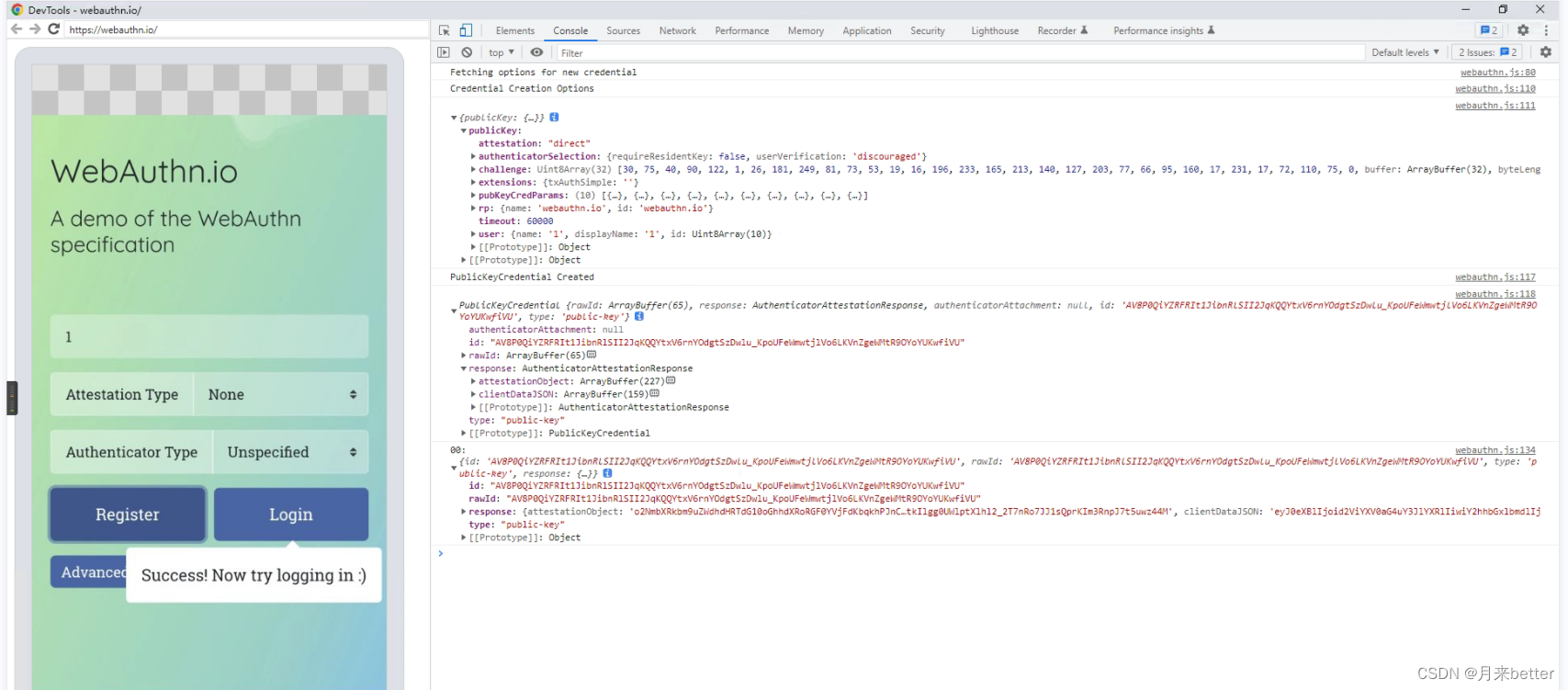This screenshot has height=690, width=1568.
Task: Switch to the Elements tab
Action: click(514, 30)
